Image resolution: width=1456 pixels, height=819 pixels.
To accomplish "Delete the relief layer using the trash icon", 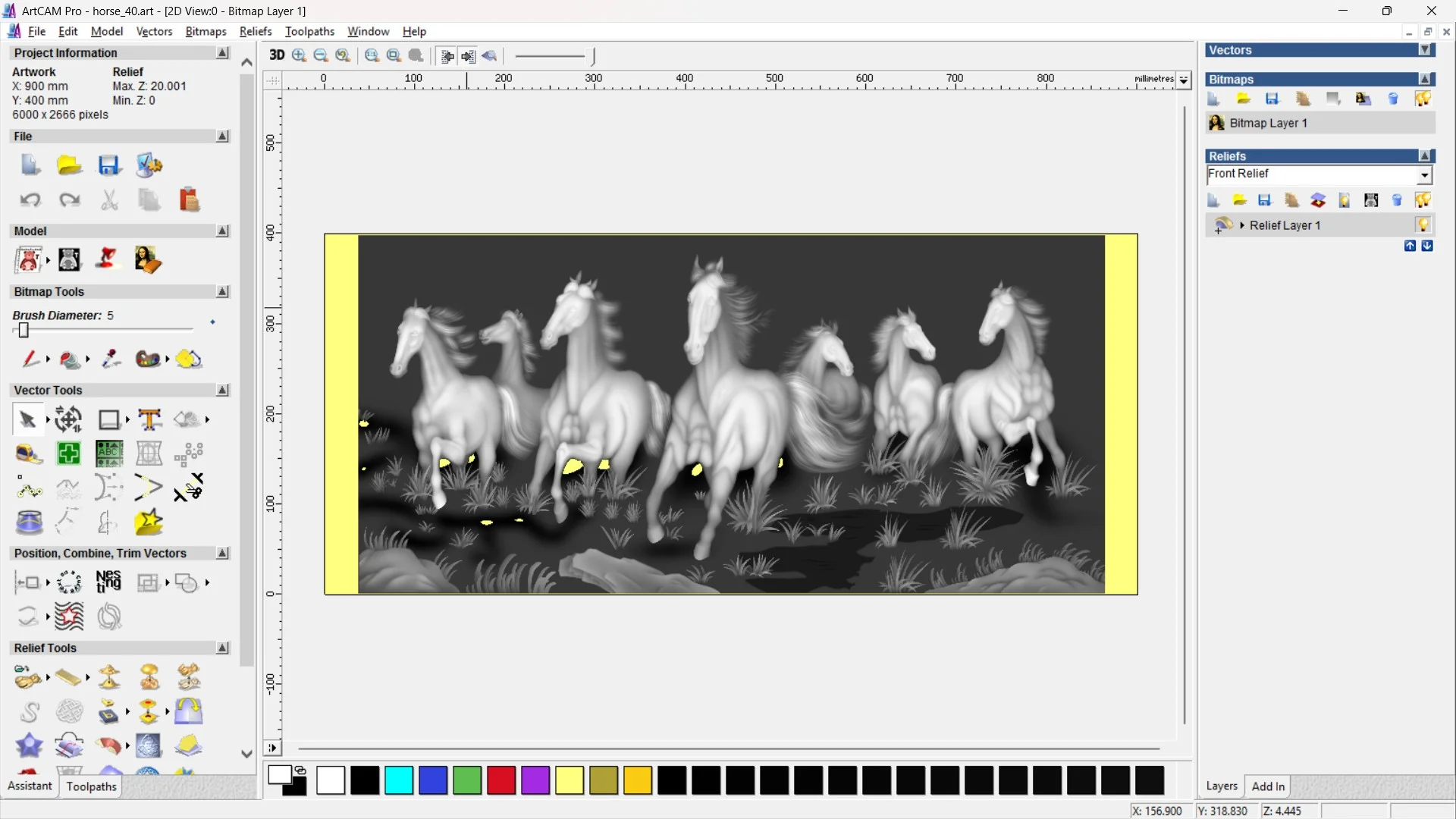I will (x=1398, y=200).
